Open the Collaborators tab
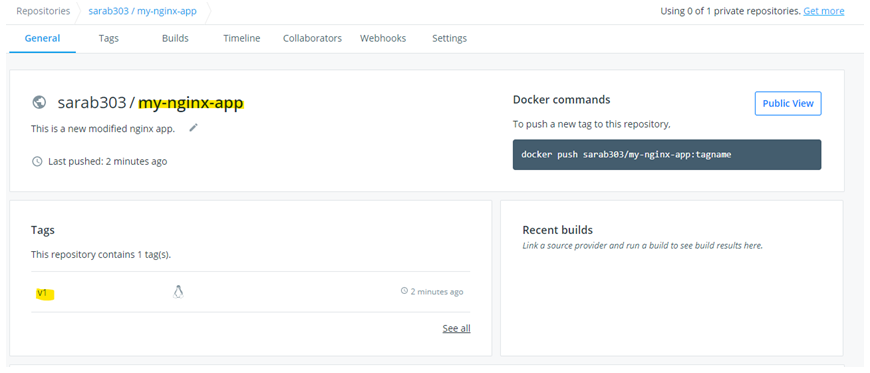Screen dimensions: 870x373 click(x=312, y=38)
